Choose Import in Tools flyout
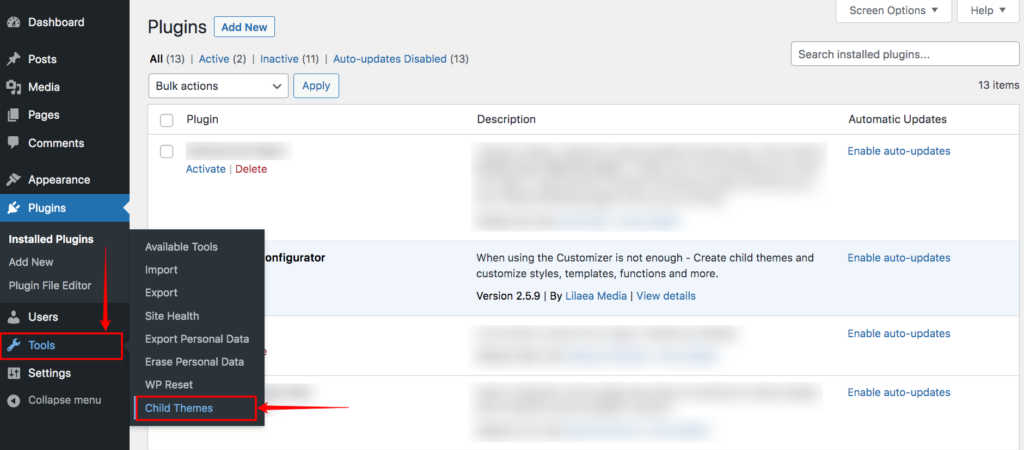The width and height of the screenshot is (1024, 450). tap(161, 270)
